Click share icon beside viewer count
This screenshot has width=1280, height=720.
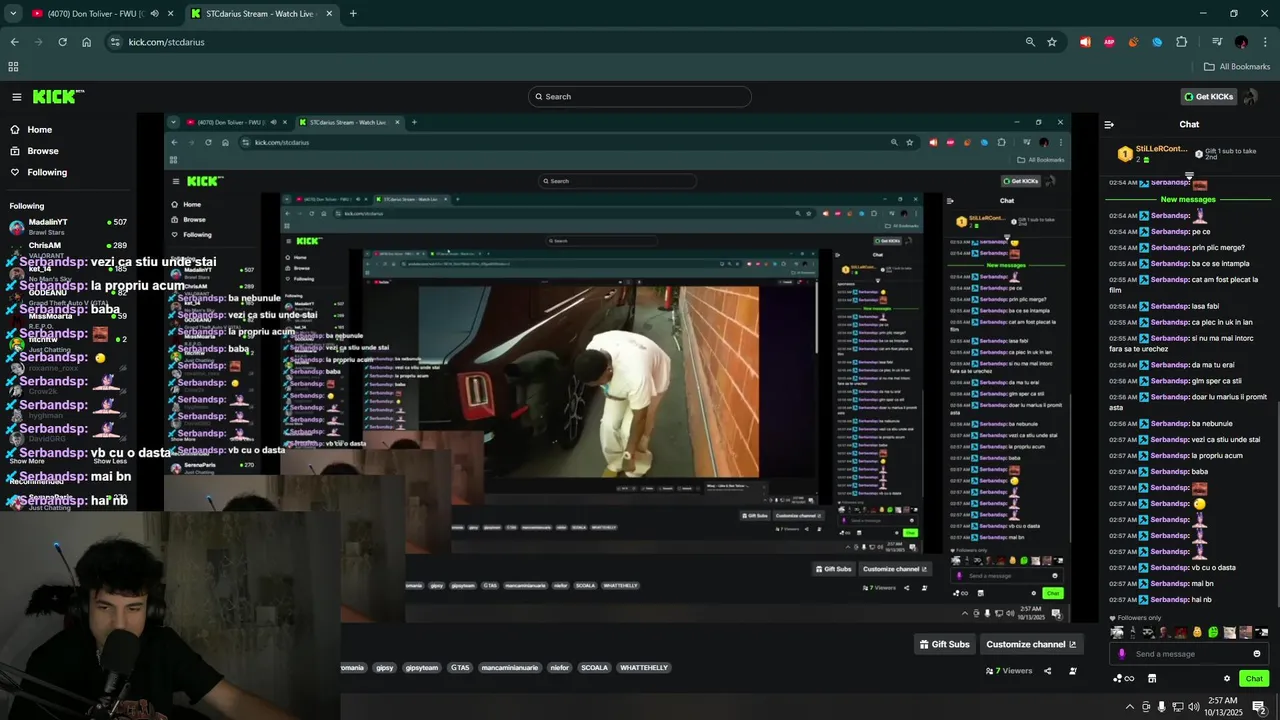click(1048, 671)
